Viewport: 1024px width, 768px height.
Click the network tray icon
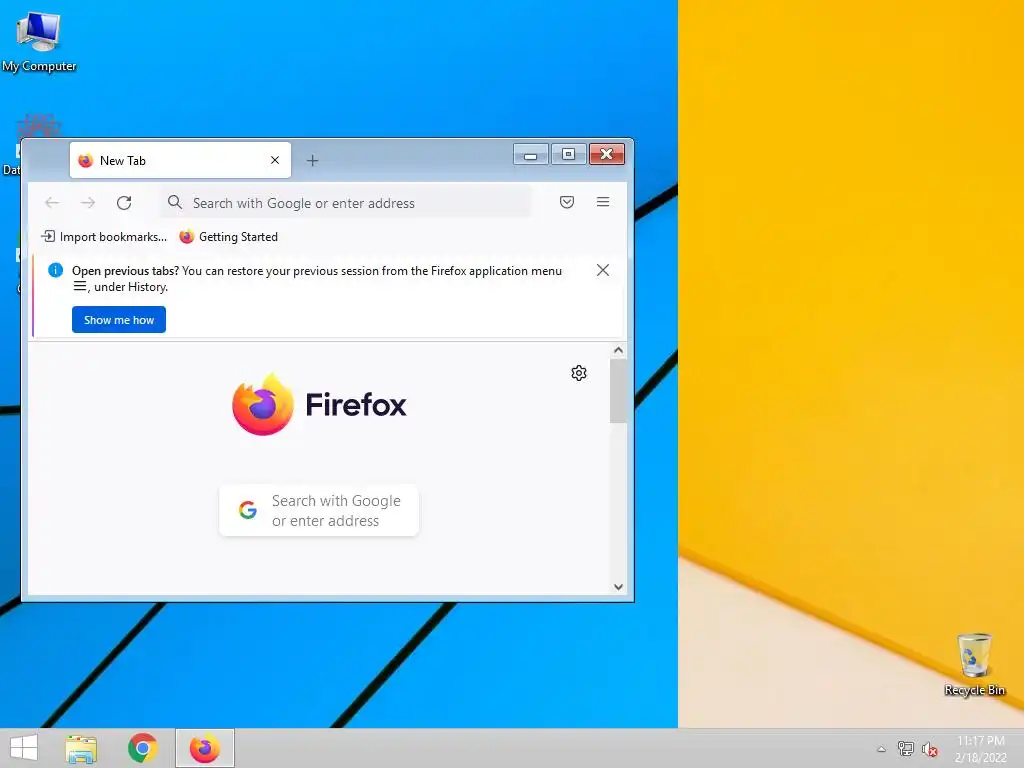pyautogui.click(x=906, y=748)
